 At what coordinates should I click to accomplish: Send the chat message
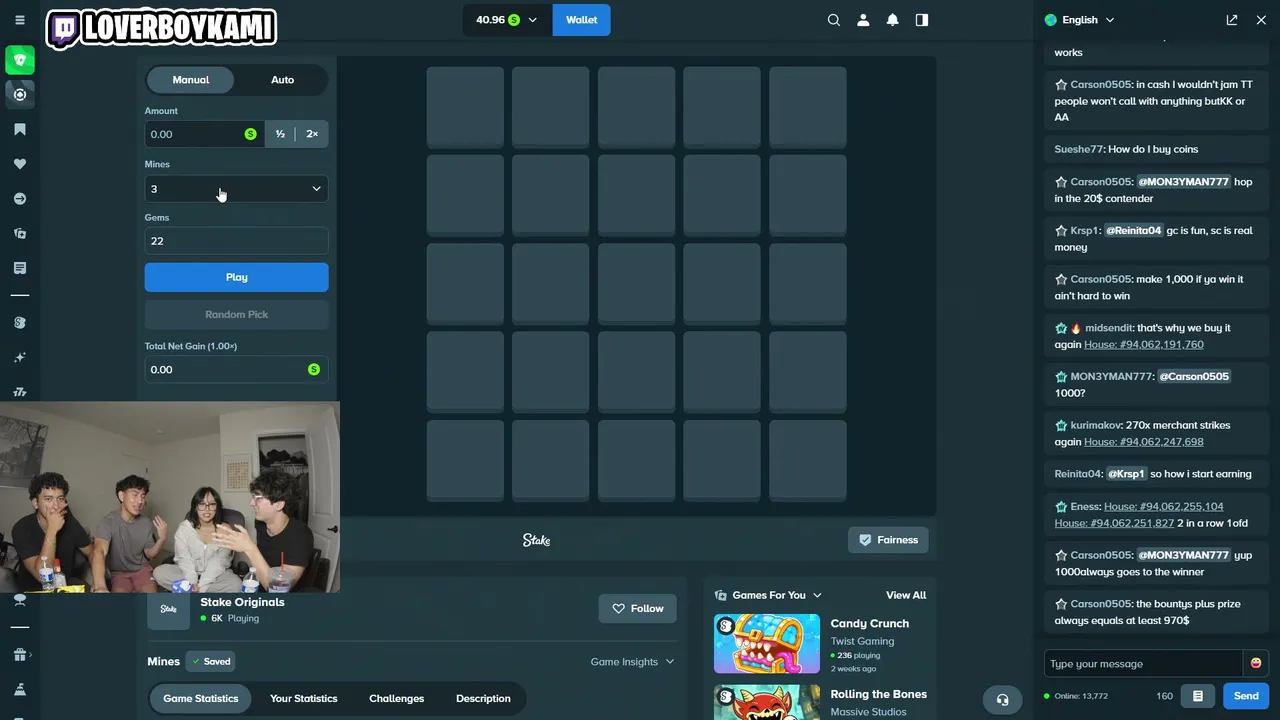coord(1246,696)
